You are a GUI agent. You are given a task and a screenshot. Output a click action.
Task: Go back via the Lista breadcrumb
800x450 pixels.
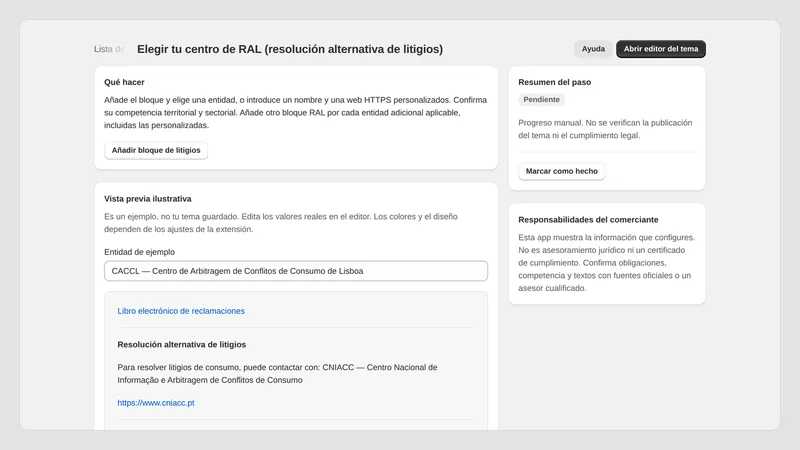coord(109,49)
